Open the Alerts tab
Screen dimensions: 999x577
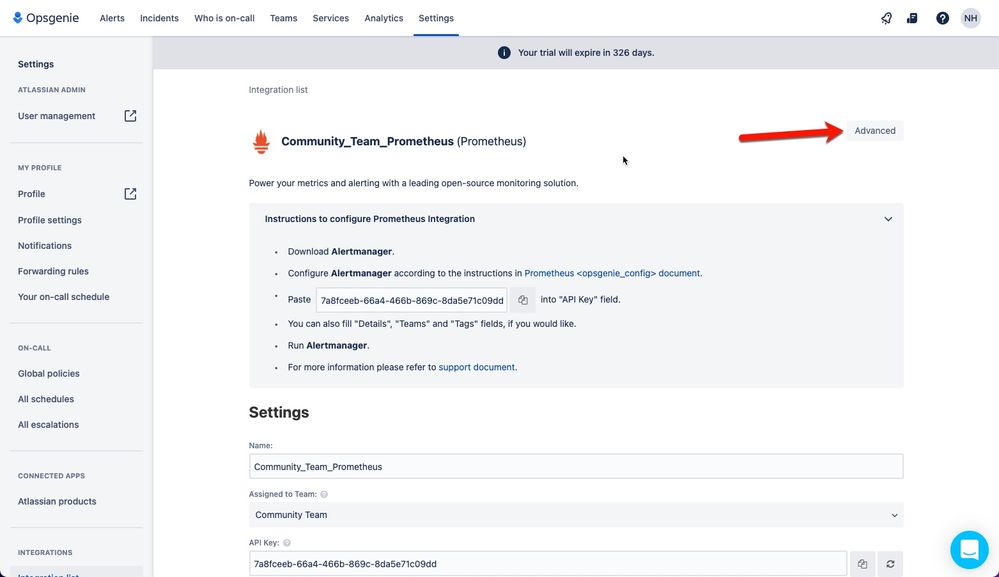pos(112,18)
